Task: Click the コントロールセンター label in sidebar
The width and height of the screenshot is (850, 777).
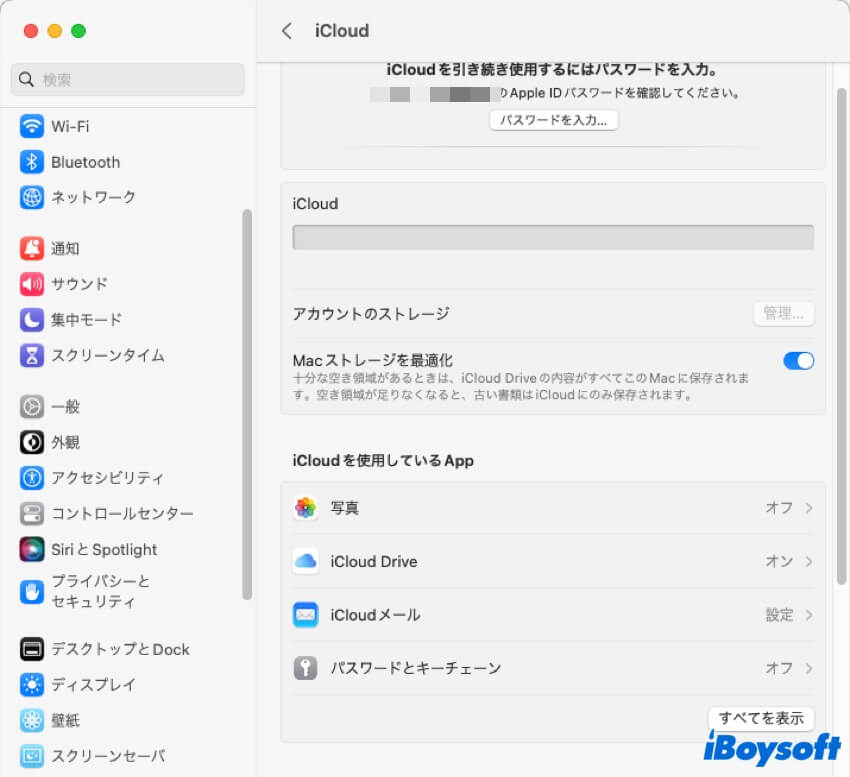Action: pyautogui.click(x=123, y=513)
